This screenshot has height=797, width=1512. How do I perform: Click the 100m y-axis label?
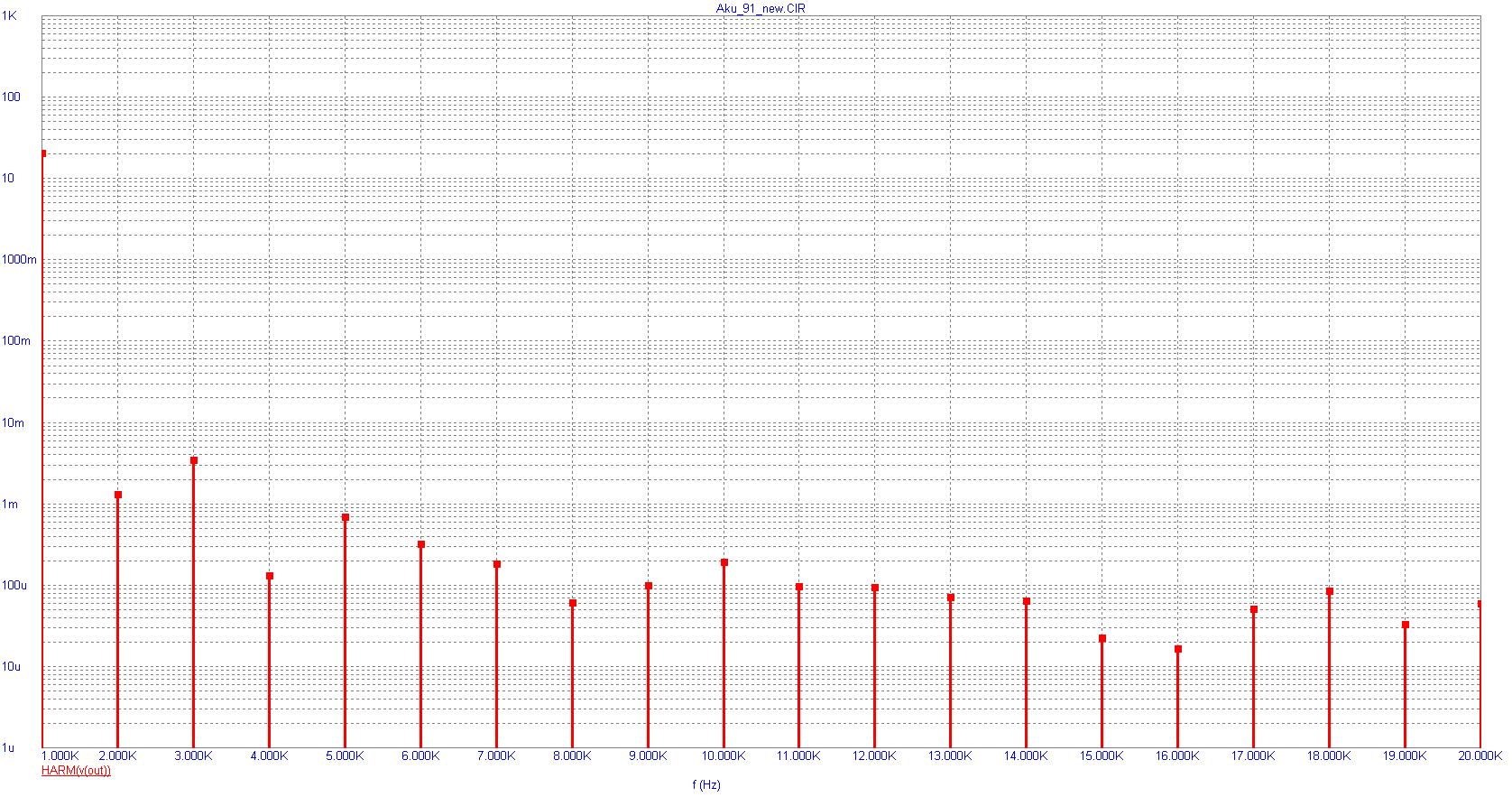[16, 341]
